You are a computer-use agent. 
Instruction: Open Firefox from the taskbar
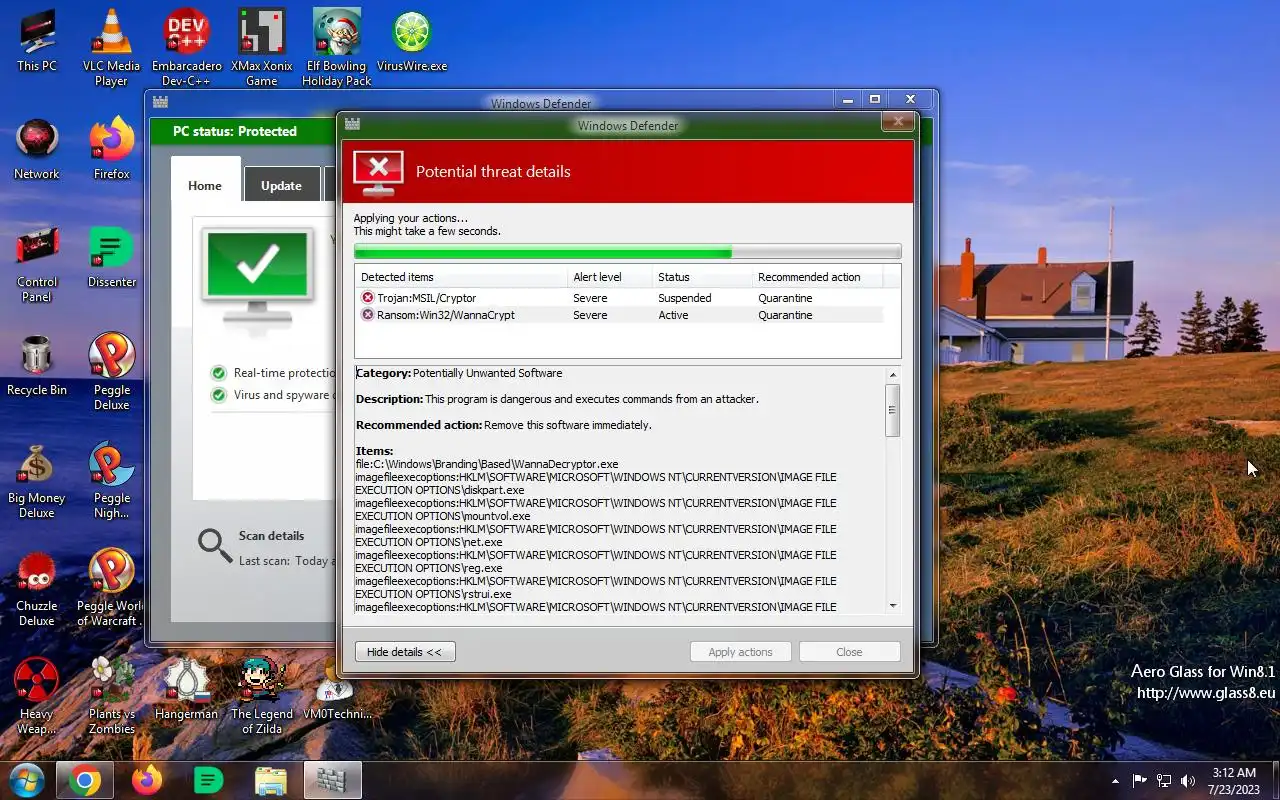pos(147,780)
